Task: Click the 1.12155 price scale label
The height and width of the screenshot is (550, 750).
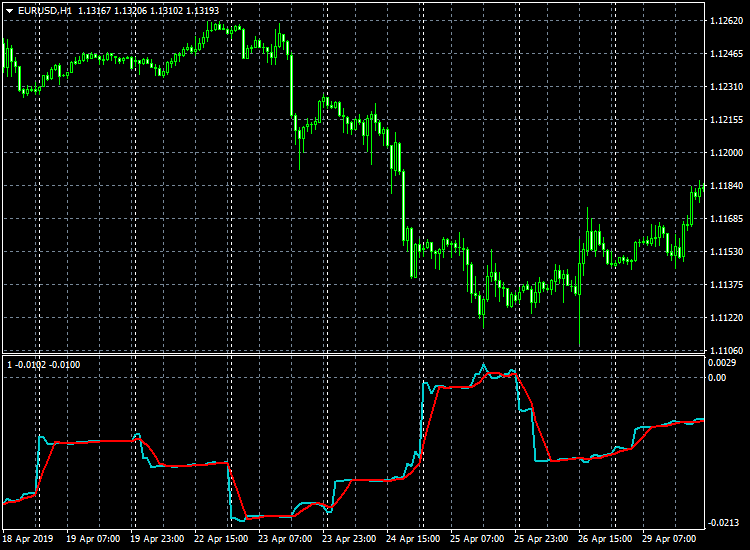Action: (727, 120)
